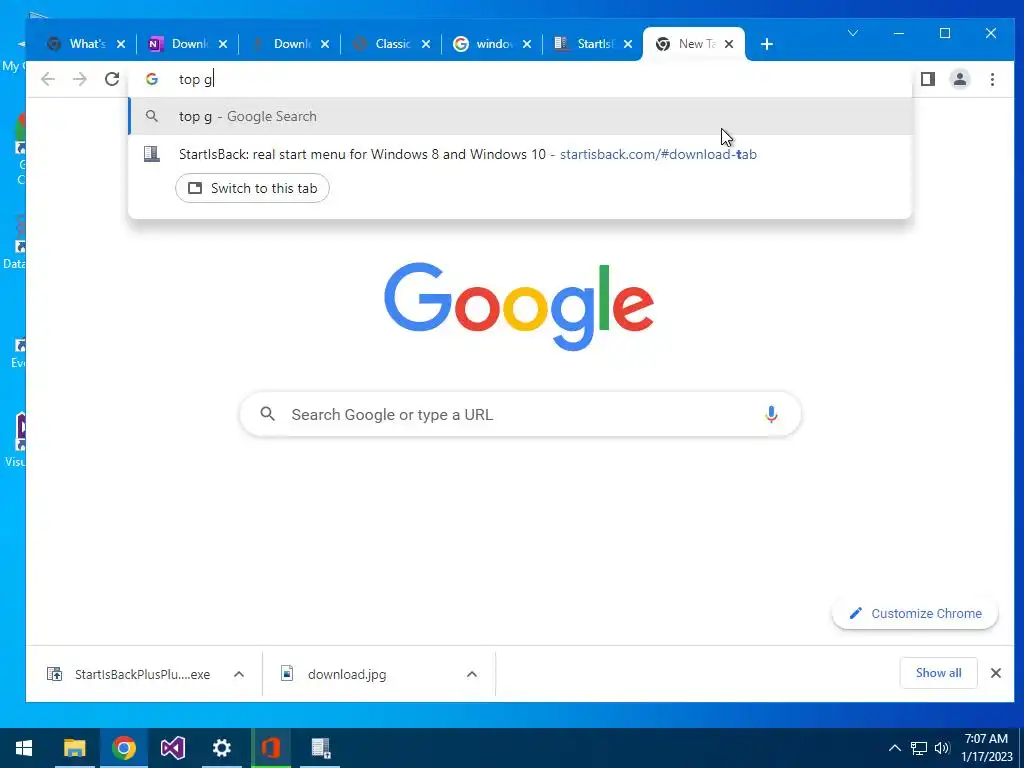Expand options for StartIsBackPlusPlus exe download
This screenshot has width=1024, height=768.
pos(239,674)
